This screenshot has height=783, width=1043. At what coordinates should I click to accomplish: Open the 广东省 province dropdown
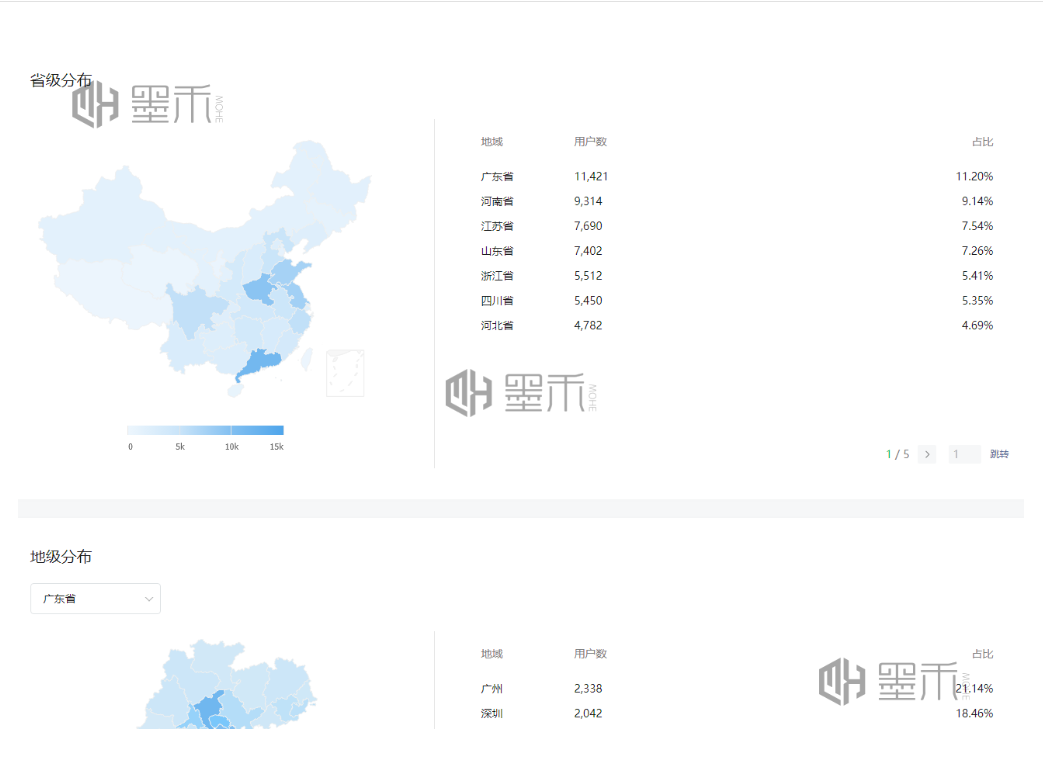[95, 599]
